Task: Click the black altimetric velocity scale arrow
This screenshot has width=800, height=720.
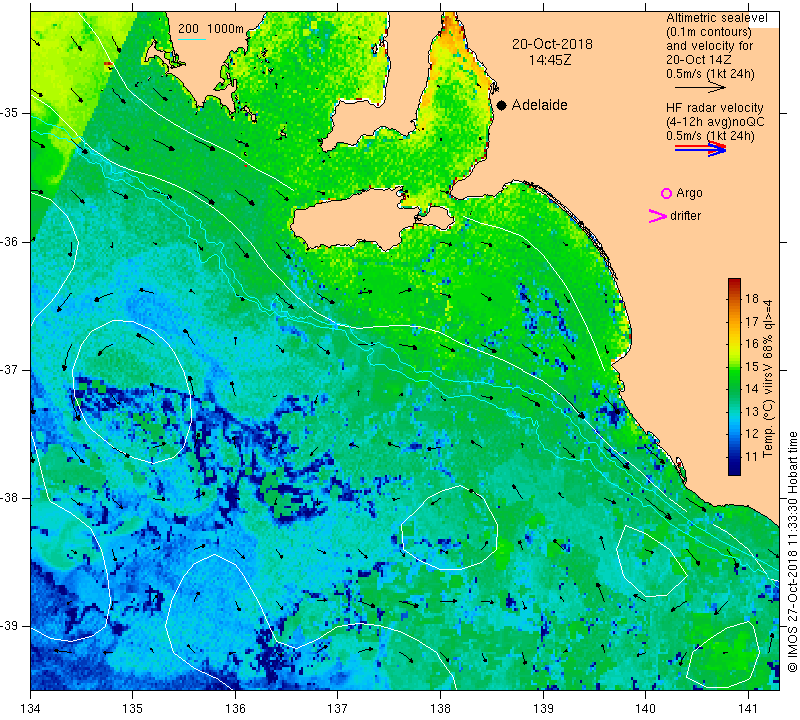Action: pos(700,88)
